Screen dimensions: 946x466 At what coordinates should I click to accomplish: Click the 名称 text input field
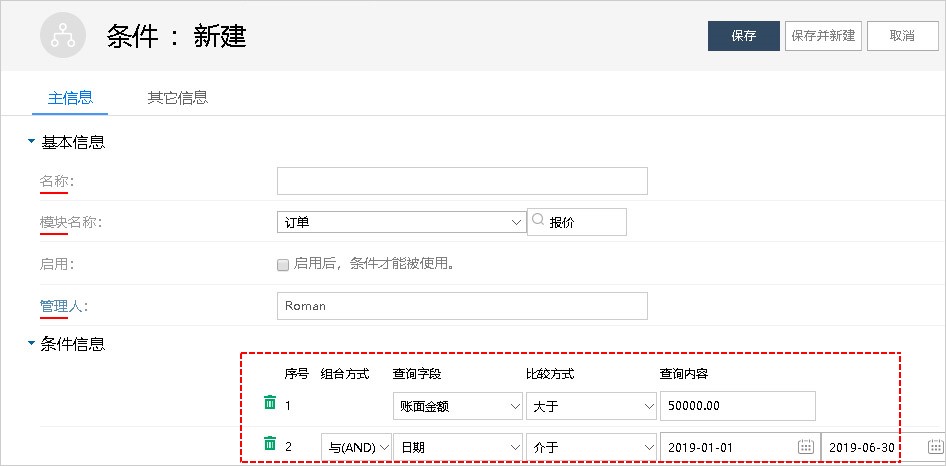[x=462, y=181]
